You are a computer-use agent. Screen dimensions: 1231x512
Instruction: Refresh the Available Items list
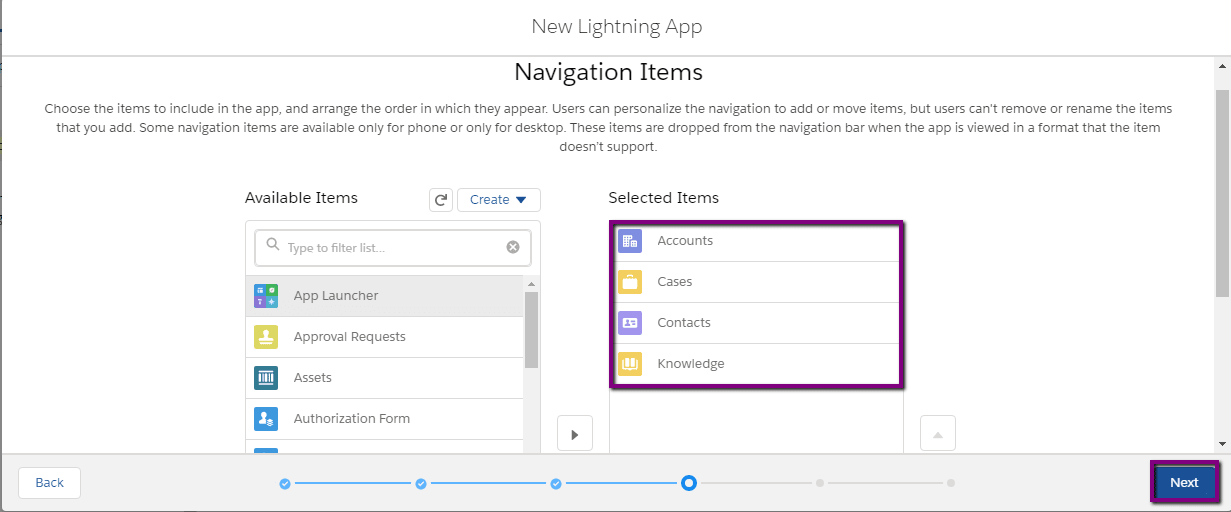point(441,200)
